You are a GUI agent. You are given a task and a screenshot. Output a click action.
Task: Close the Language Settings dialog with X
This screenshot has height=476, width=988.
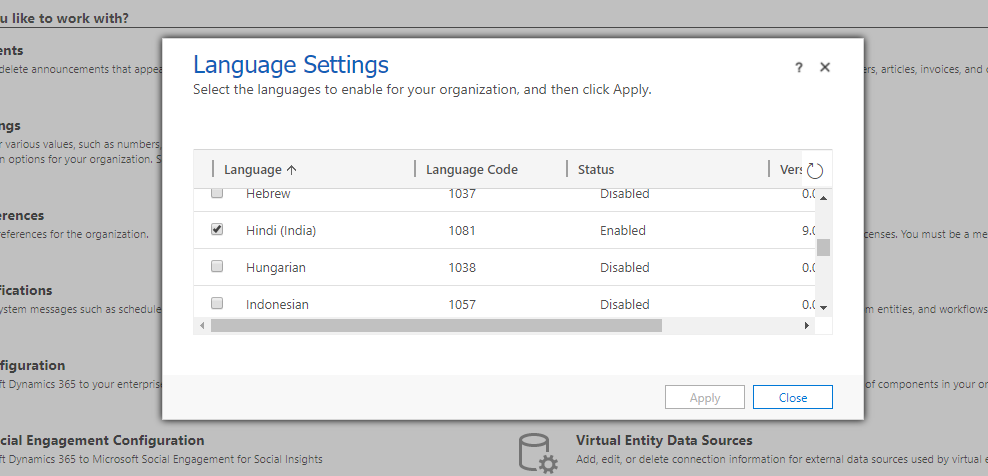(825, 67)
